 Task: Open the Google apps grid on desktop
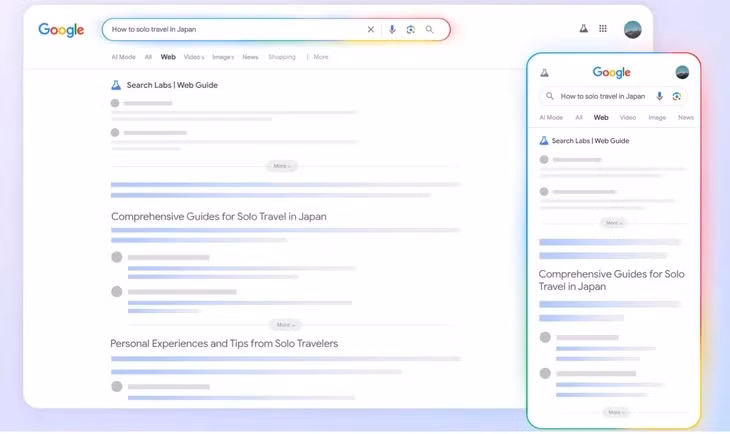(603, 28)
